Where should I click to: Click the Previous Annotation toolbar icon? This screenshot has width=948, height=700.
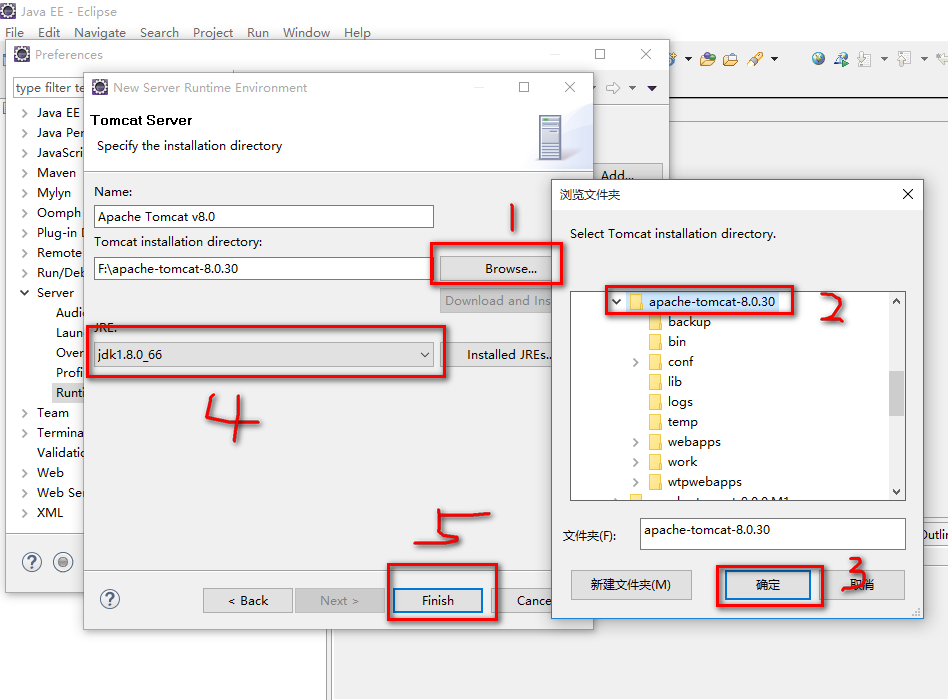point(904,59)
